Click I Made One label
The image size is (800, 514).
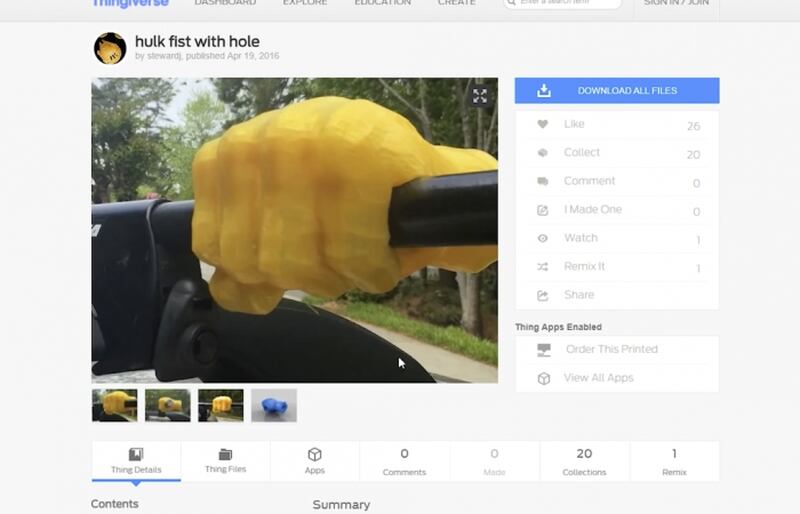point(592,209)
